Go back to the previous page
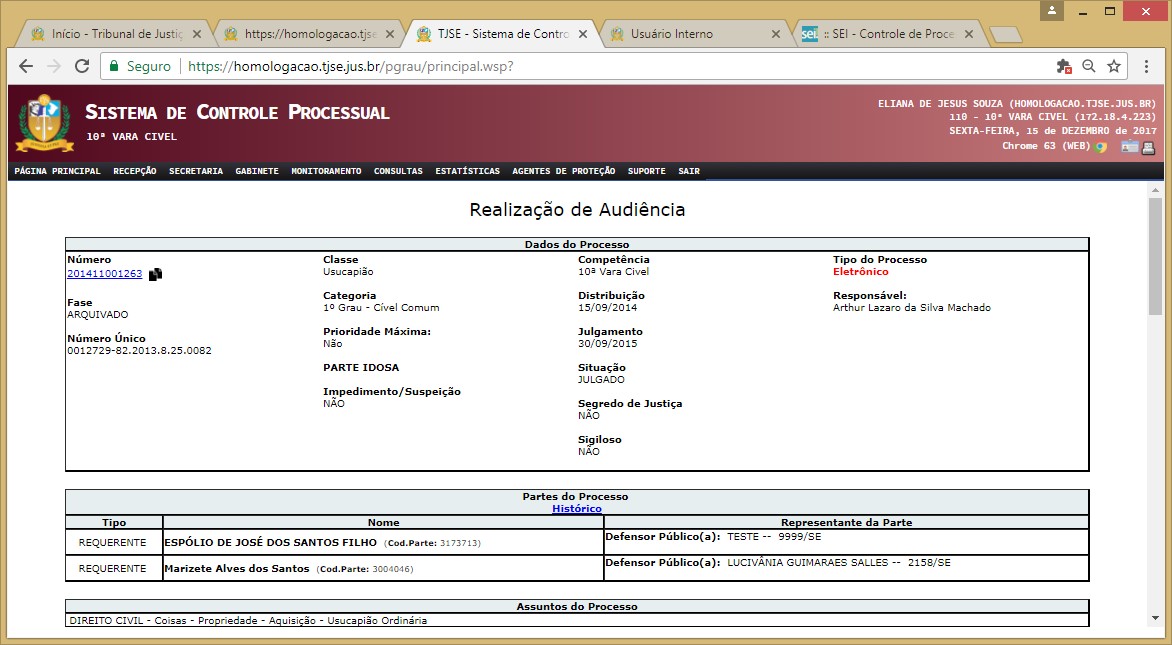 pos(26,66)
